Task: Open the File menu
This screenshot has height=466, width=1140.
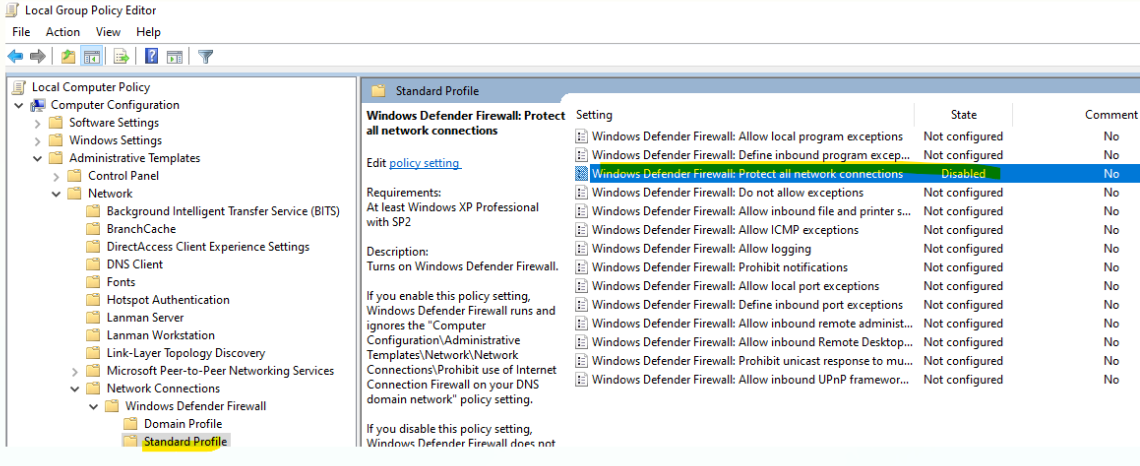Action: click(21, 32)
